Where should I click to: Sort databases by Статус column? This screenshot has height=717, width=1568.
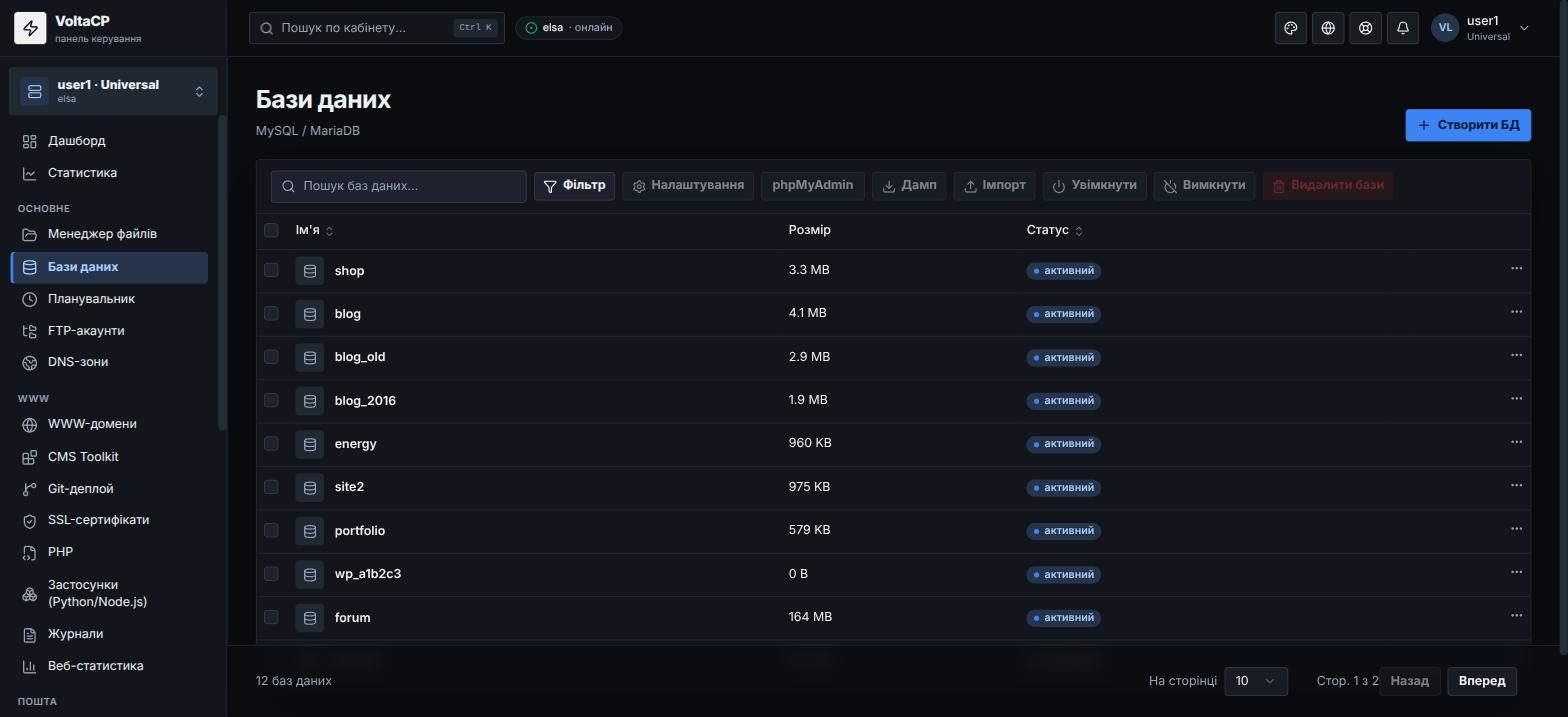click(1054, 230)
